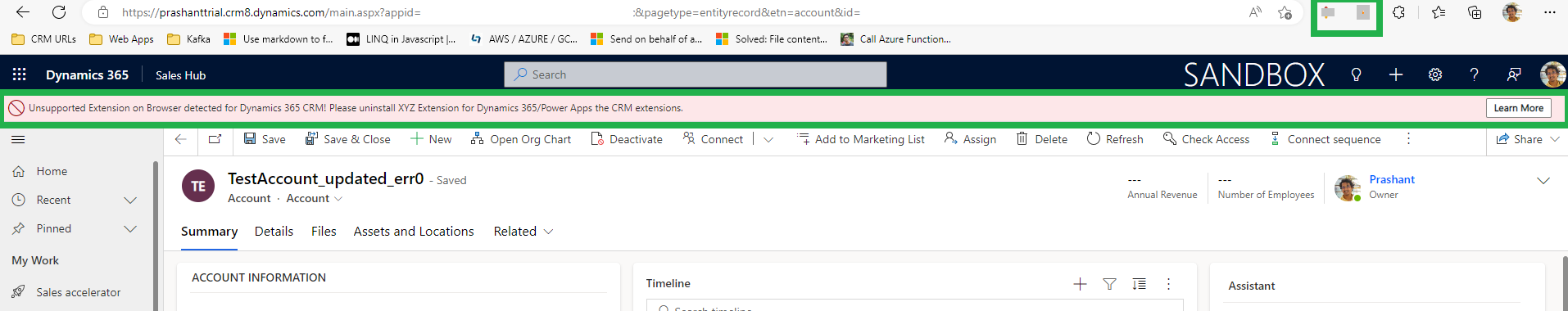This screenshot has width=1568, height=311.
Task: Open command bar overflow vertical dots
Action: 1408,139
